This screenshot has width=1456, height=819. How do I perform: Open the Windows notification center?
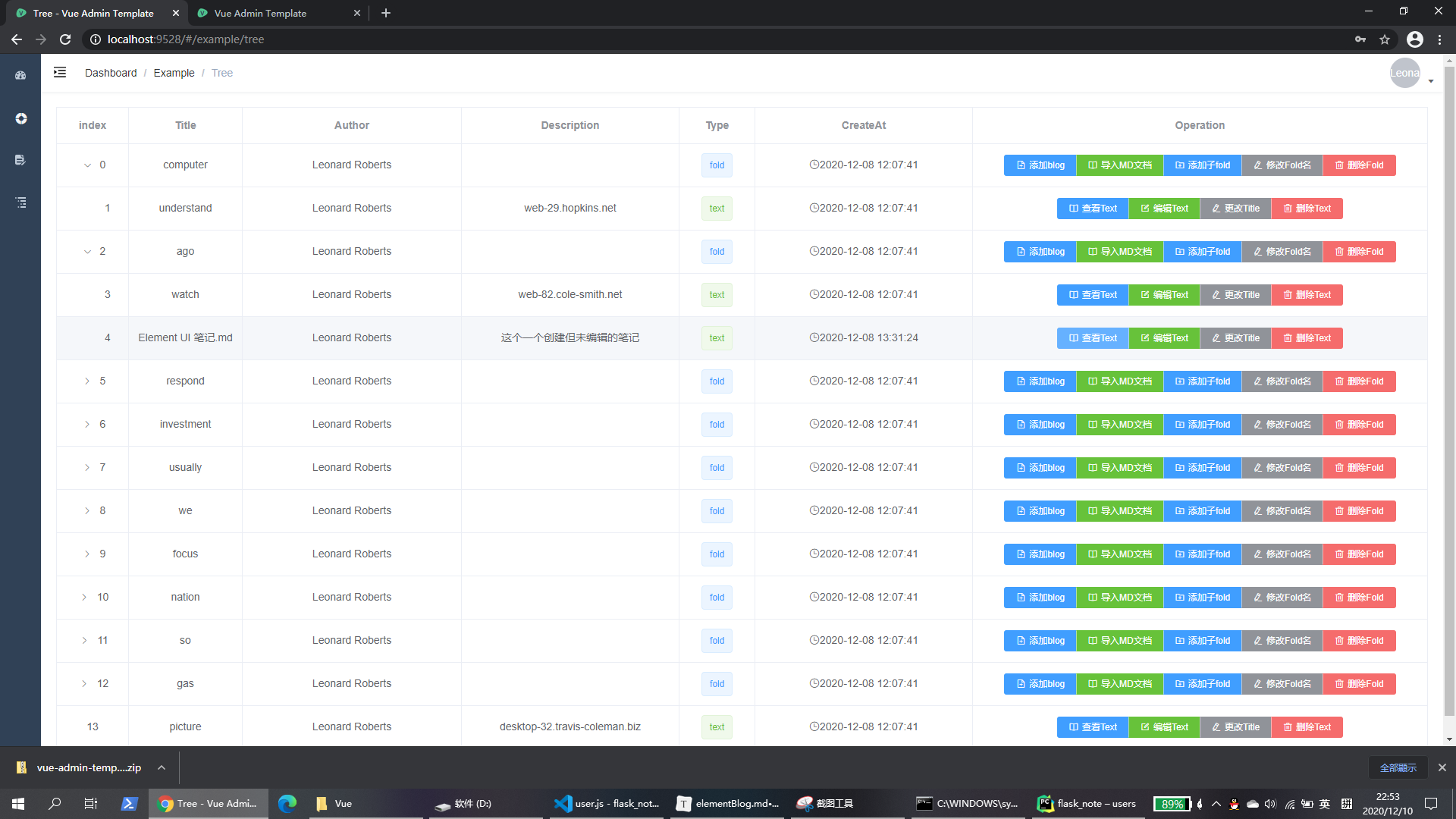coord(1431,804)
